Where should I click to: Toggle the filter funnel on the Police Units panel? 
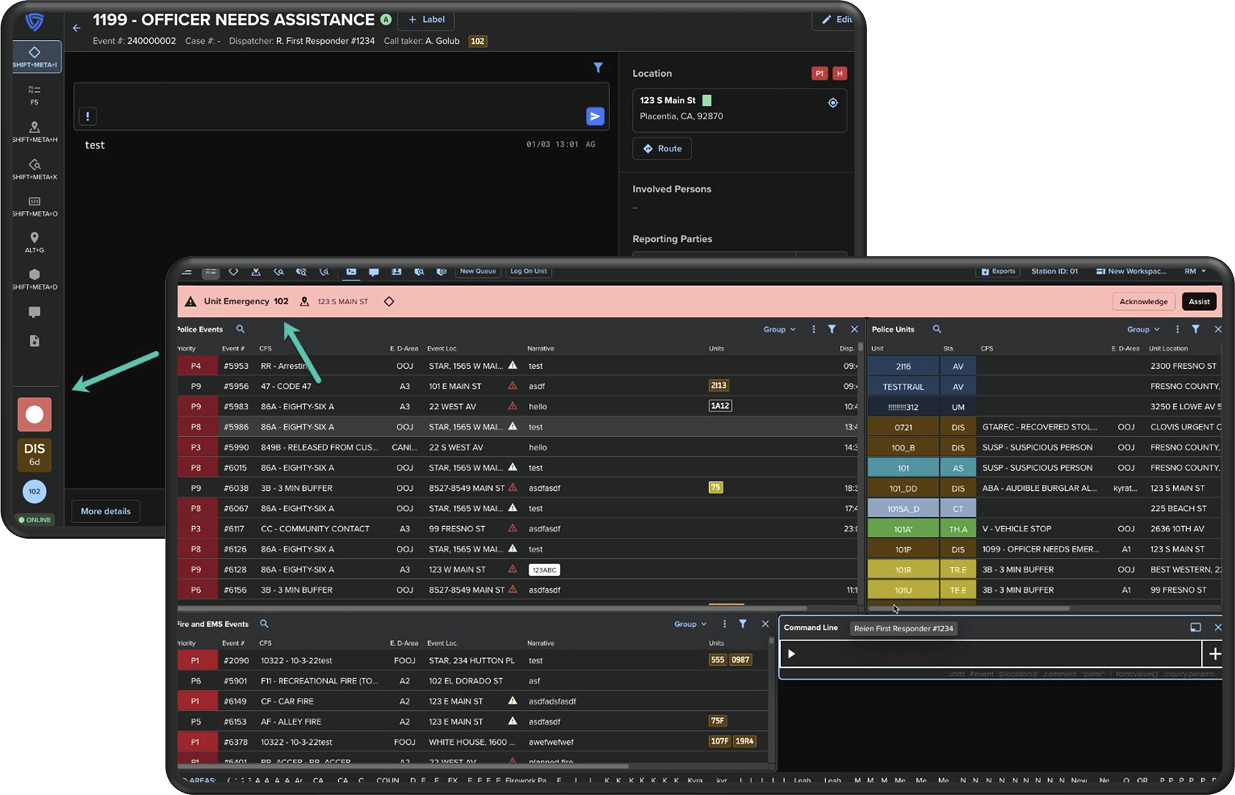(1196, 328)
